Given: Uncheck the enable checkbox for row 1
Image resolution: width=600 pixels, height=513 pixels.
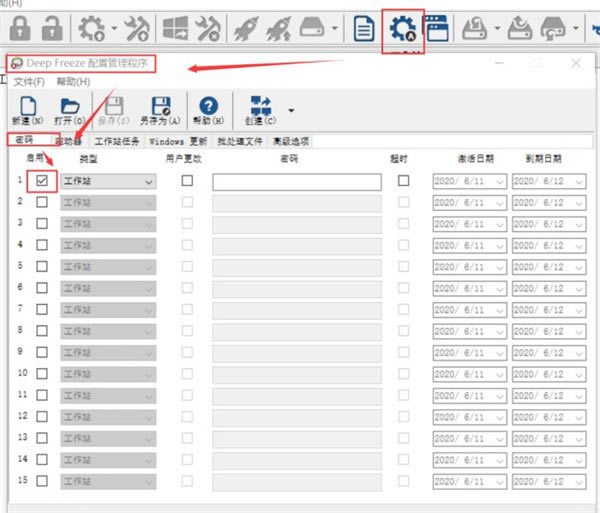Looking at the screenshot, I should (x=42, y=181).
